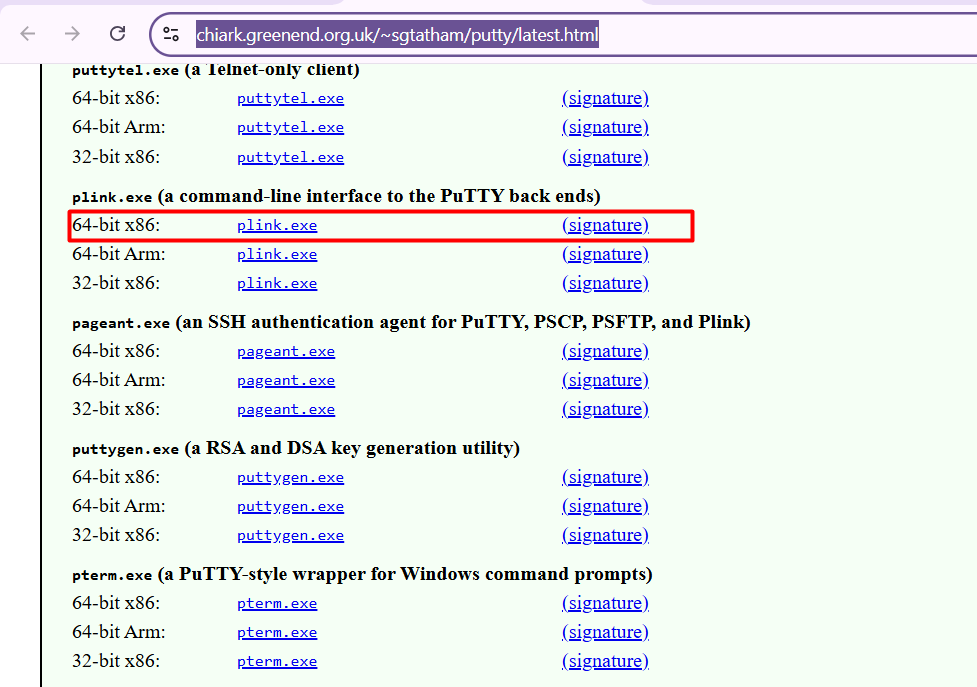
Task: Open signature for 64-bit Arm pterm.exe
Action: [x=605, y=633]
